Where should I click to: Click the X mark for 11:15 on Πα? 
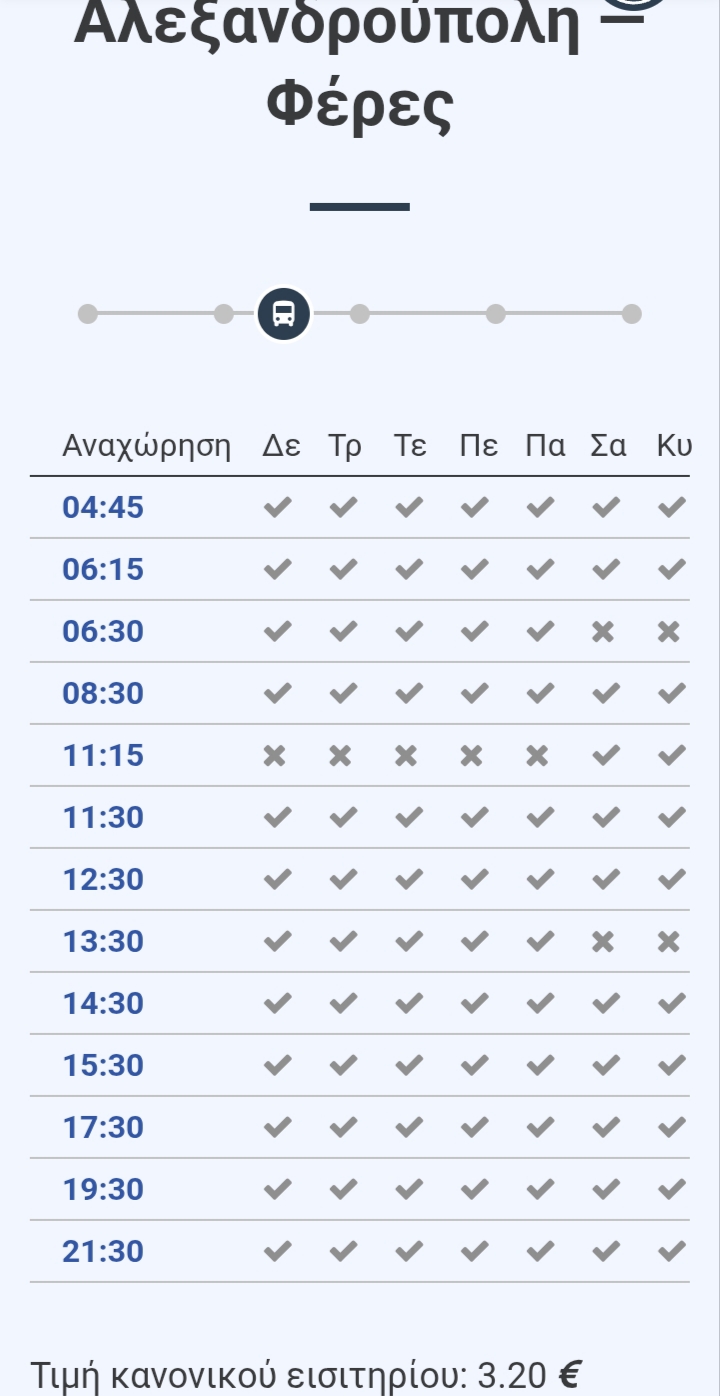point(537,755)
